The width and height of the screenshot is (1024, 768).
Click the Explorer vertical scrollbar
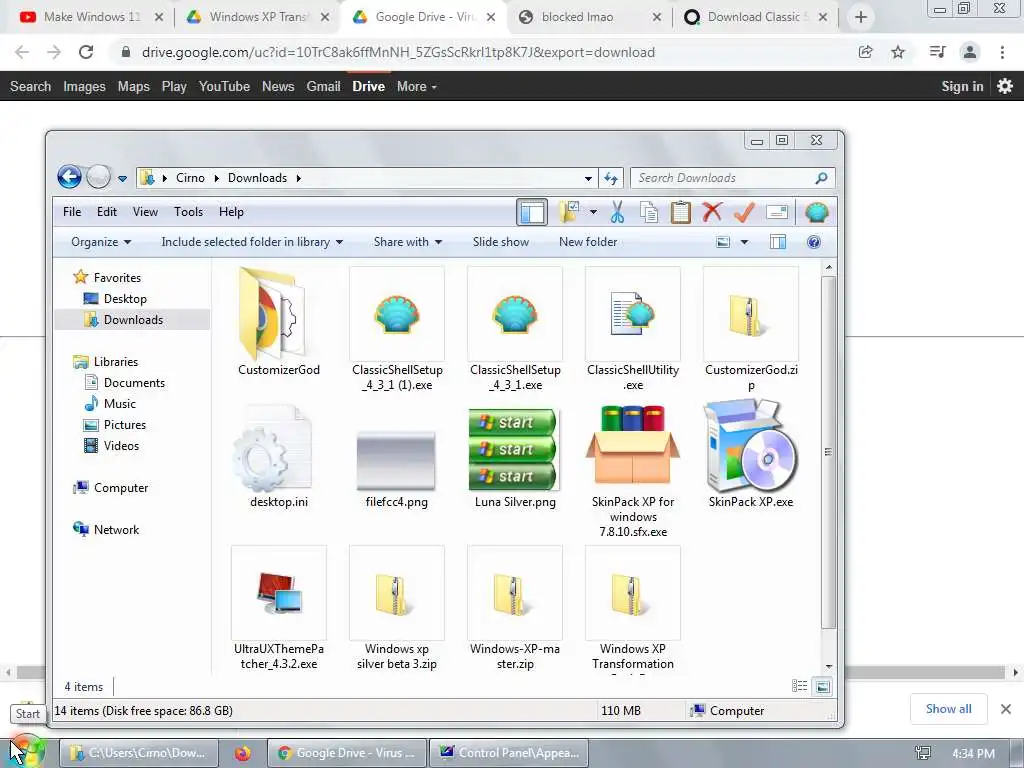[828, 452]
